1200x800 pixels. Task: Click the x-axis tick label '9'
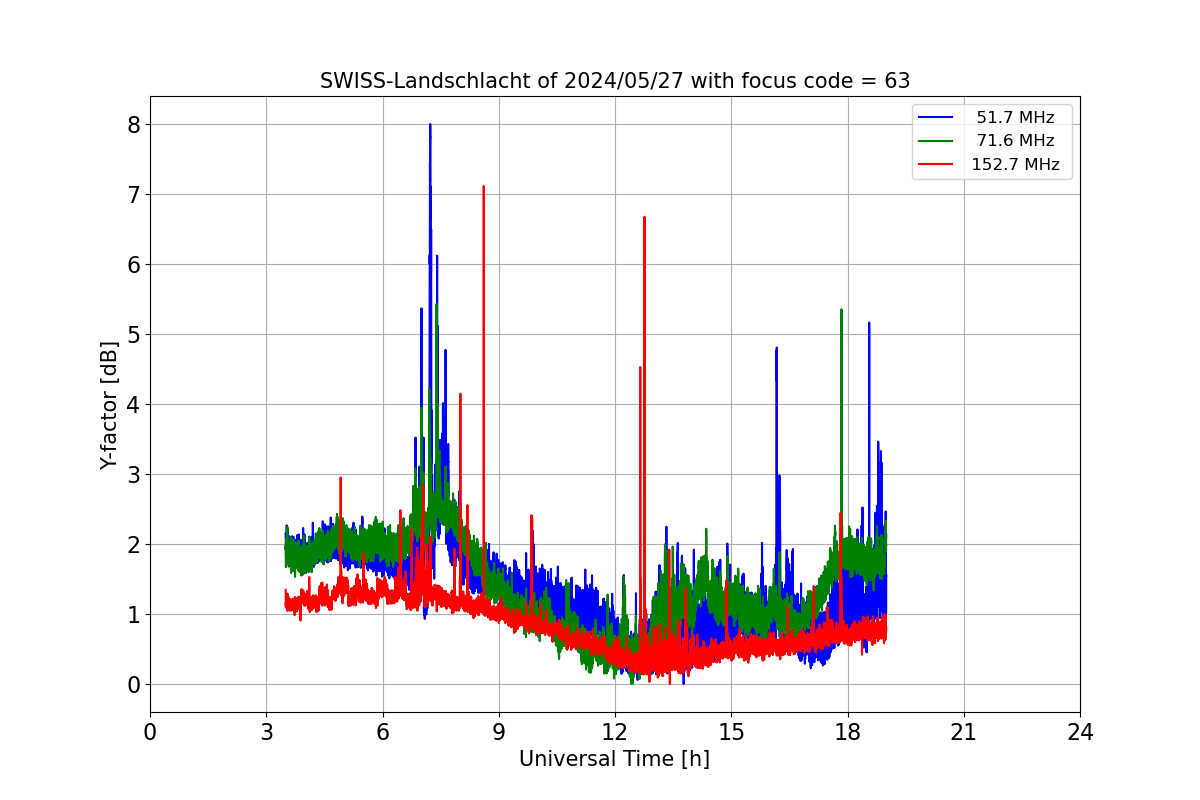[x=499, y=732]
